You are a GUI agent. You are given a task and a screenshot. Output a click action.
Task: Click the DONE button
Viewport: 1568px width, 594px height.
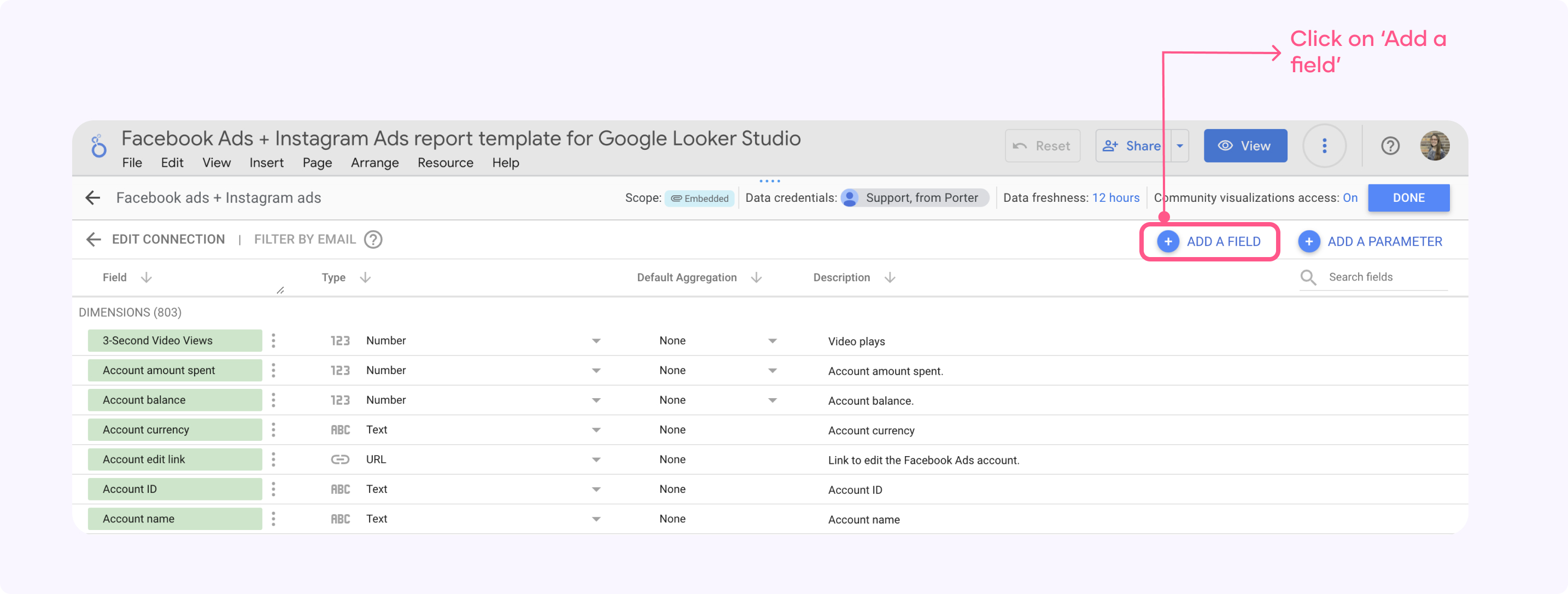1408,198
